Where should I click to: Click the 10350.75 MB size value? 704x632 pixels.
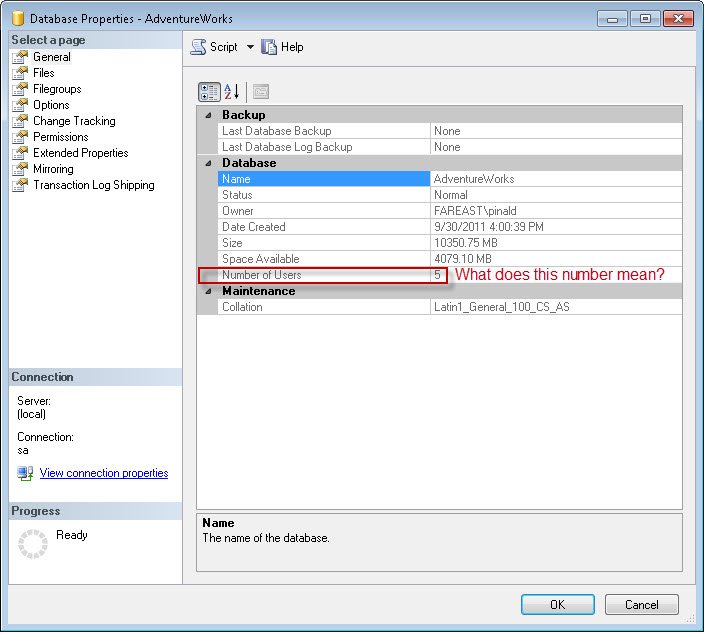(x=466, y=243)
